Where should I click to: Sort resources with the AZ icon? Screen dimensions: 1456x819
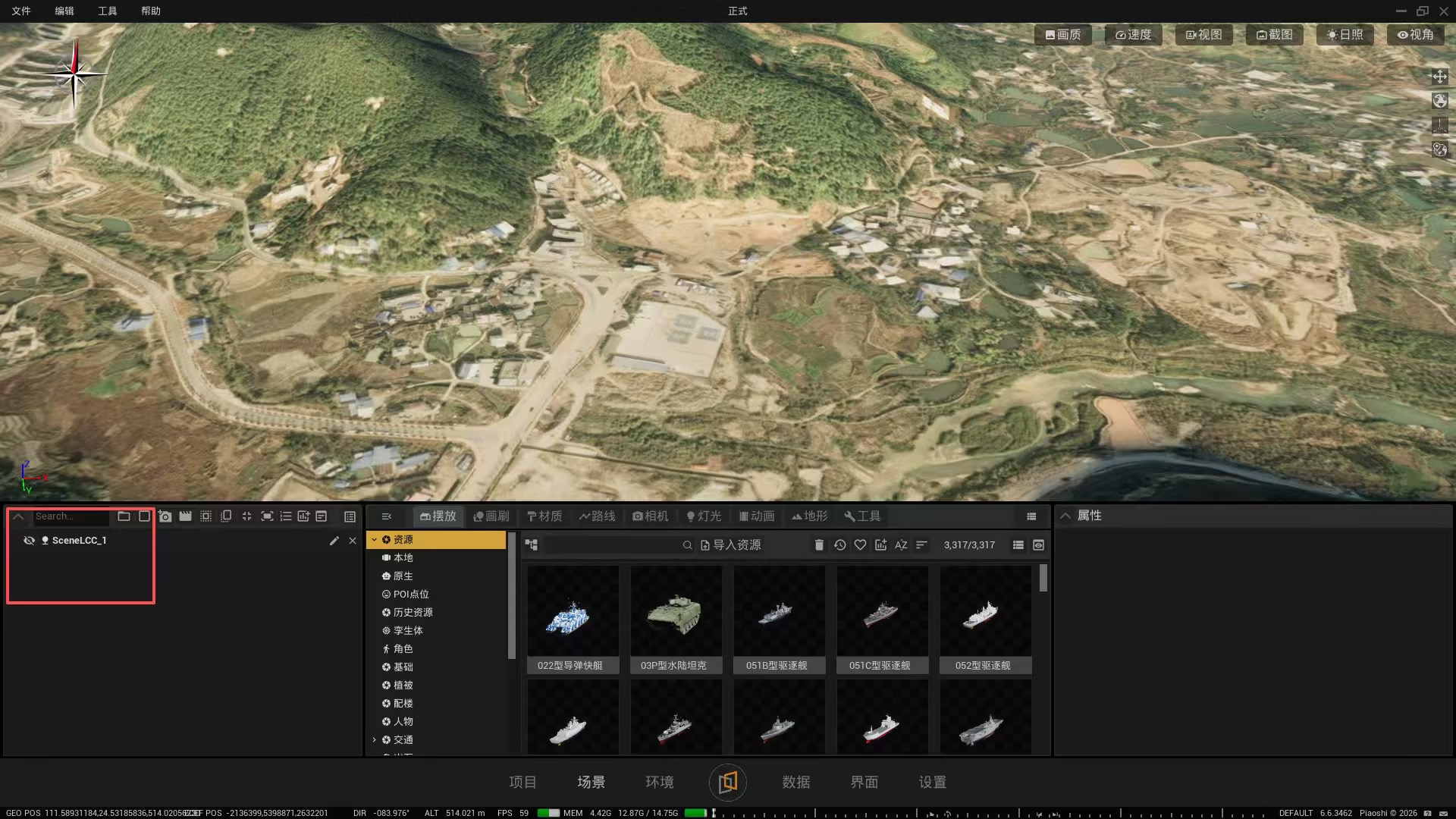tap(901, 545)
